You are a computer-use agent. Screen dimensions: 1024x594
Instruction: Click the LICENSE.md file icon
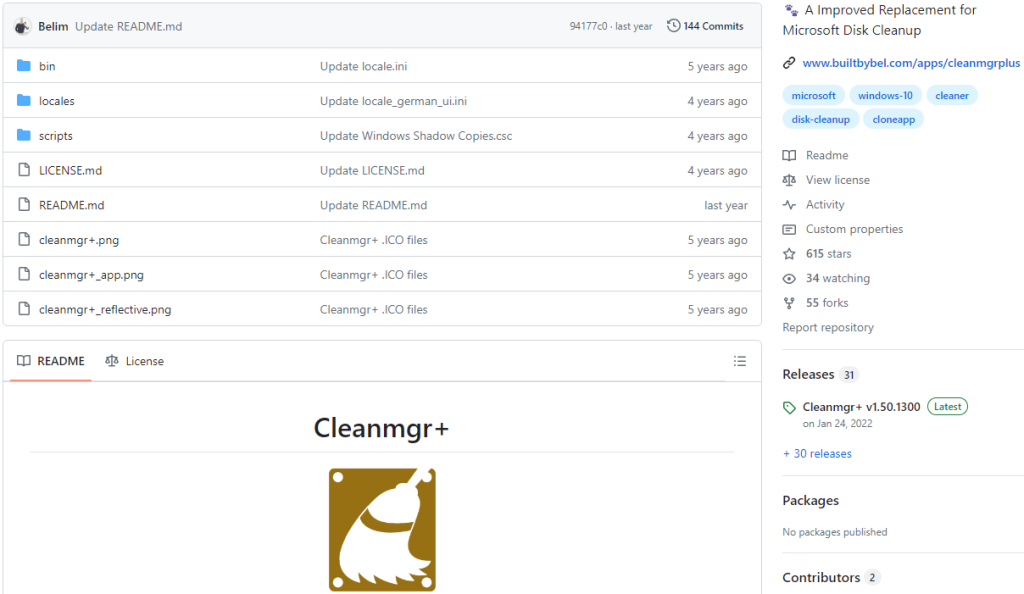tap(24, 170)
